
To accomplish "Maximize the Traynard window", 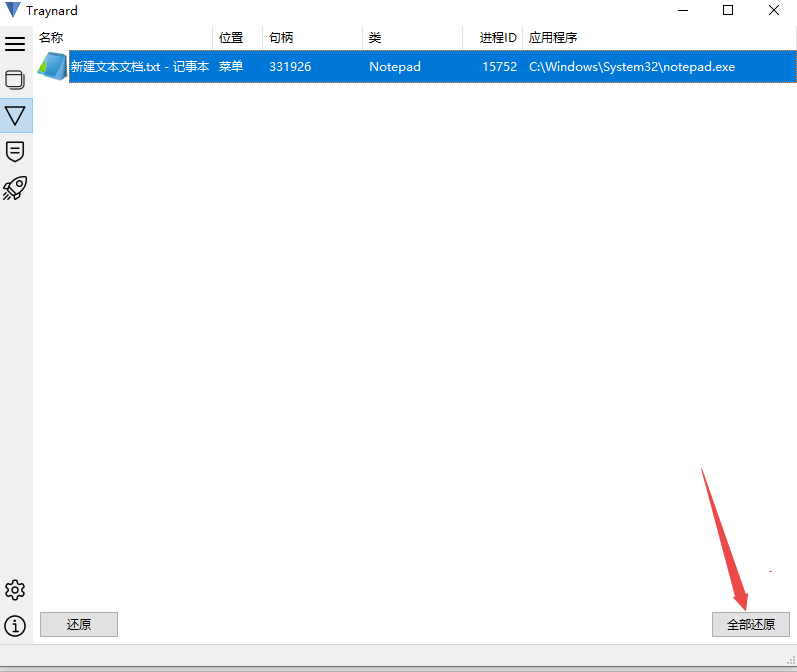I will pyautogui.click(x=728, y=11).
